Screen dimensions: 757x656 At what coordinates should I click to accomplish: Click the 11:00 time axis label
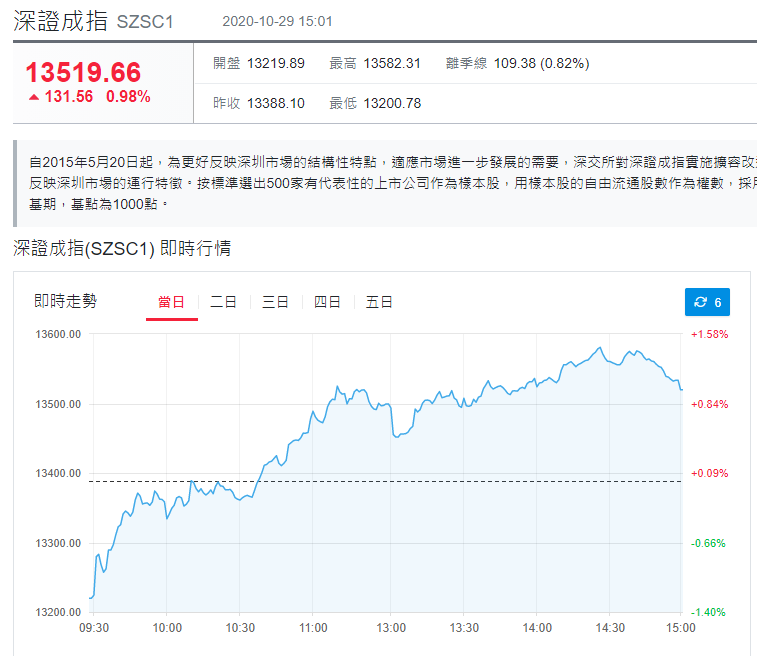point(313,628)
